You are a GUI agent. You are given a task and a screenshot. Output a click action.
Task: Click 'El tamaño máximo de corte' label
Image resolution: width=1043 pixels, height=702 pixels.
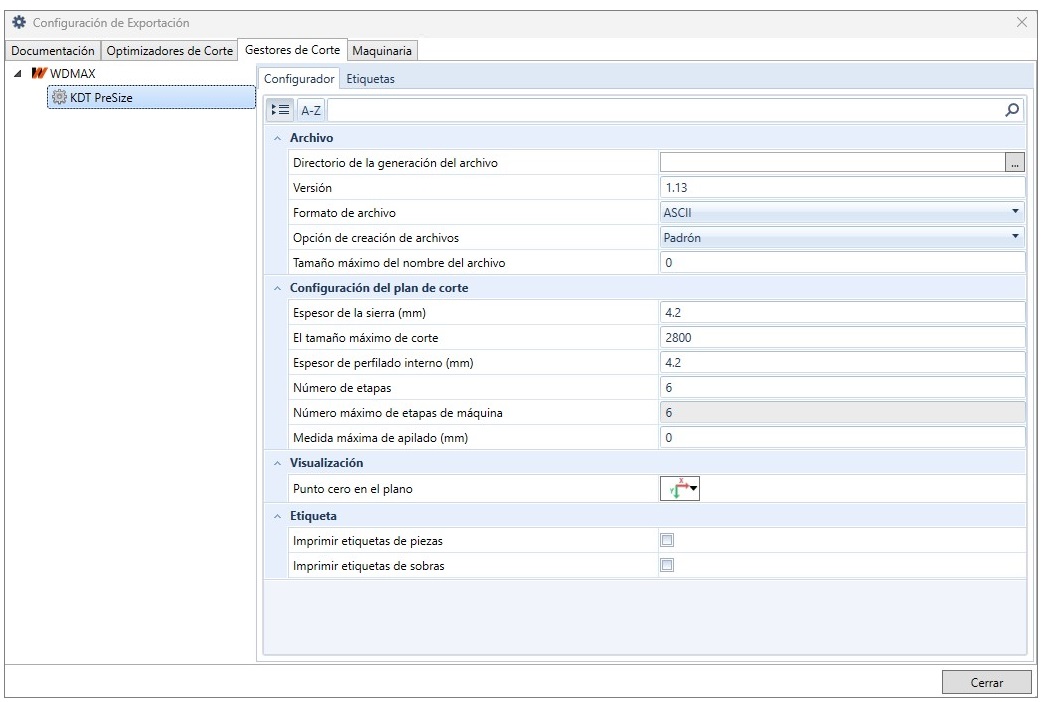click(365, 338)
